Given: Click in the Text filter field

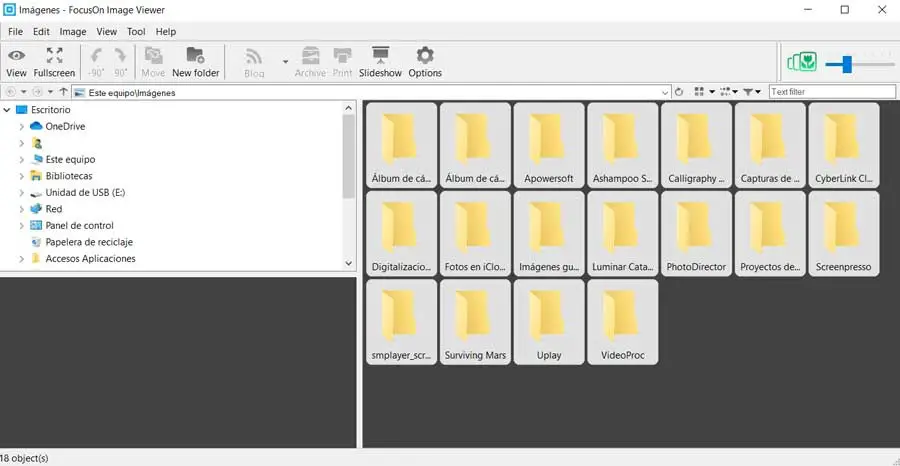Looking at the screenshot, I should pos(832,92).
